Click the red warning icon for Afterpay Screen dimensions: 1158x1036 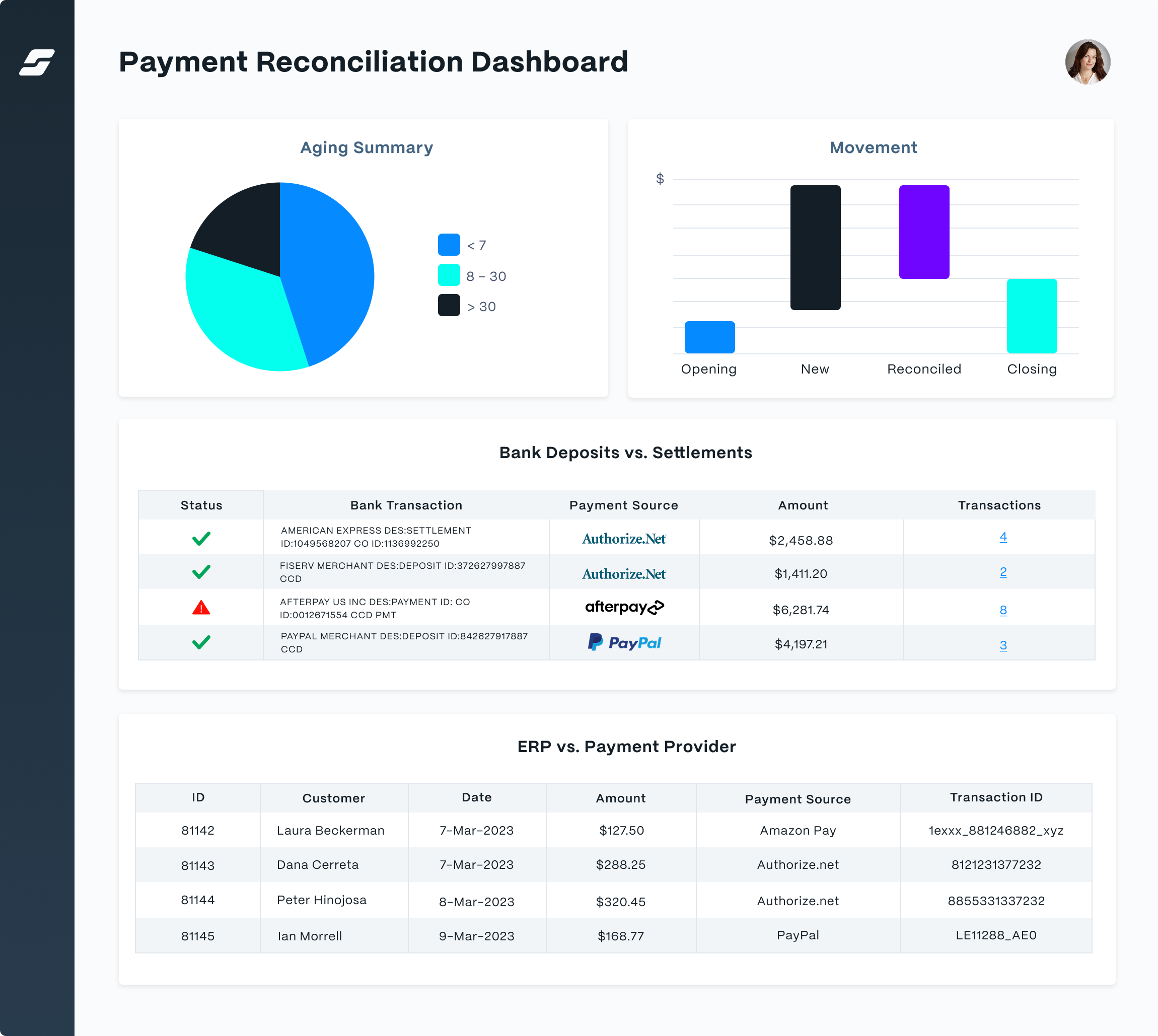coord(201,608)
